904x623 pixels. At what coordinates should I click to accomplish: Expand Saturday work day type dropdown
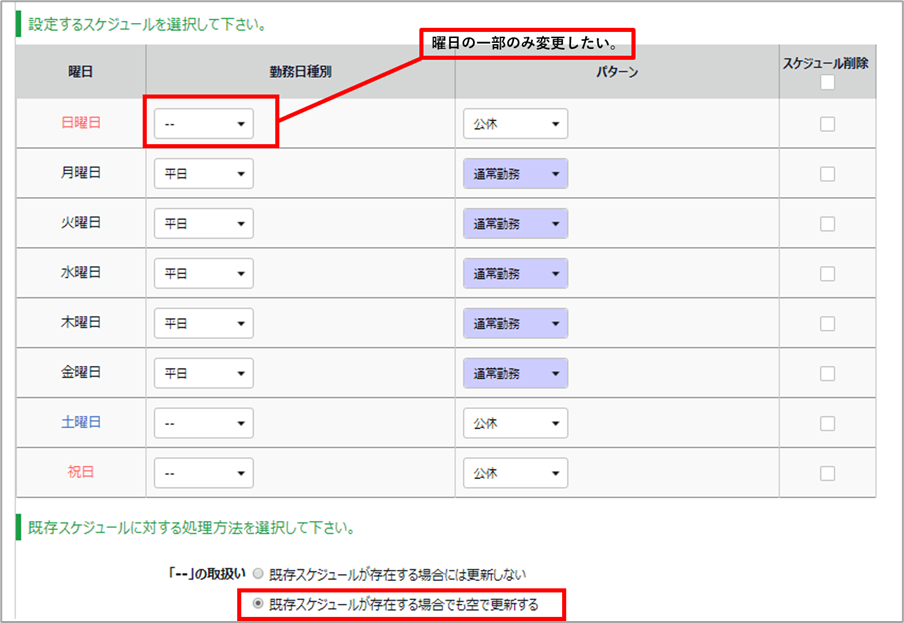[x=203, y=423]
